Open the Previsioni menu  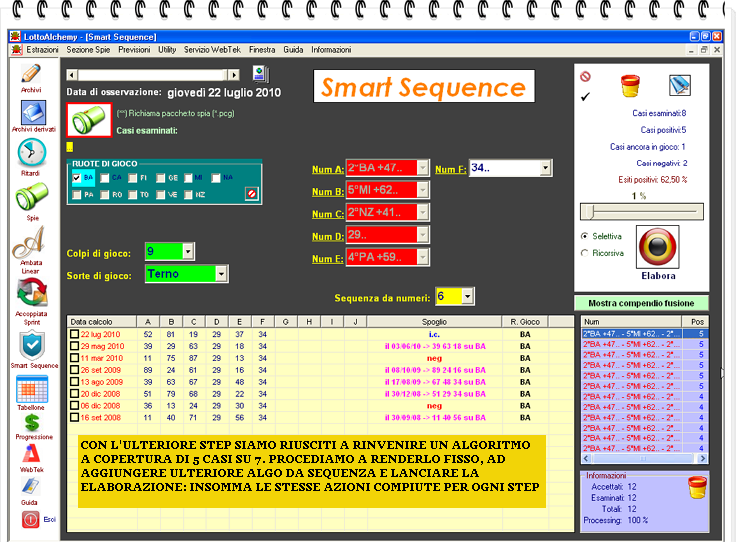point(134,50)
